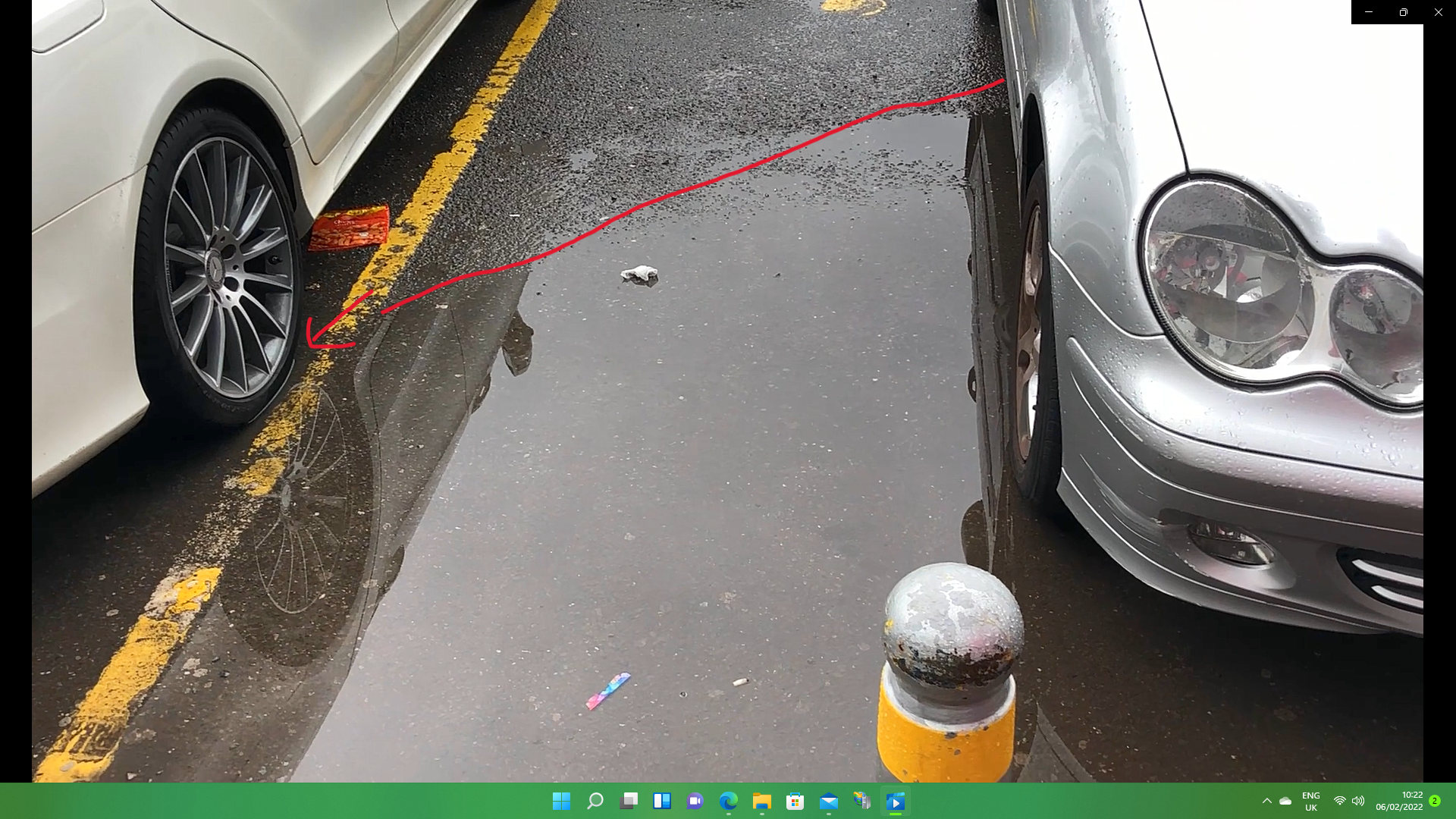Screen dimensions: 1456x819
Task: Open taskbar Search magnifier
Action: point(595,801)
